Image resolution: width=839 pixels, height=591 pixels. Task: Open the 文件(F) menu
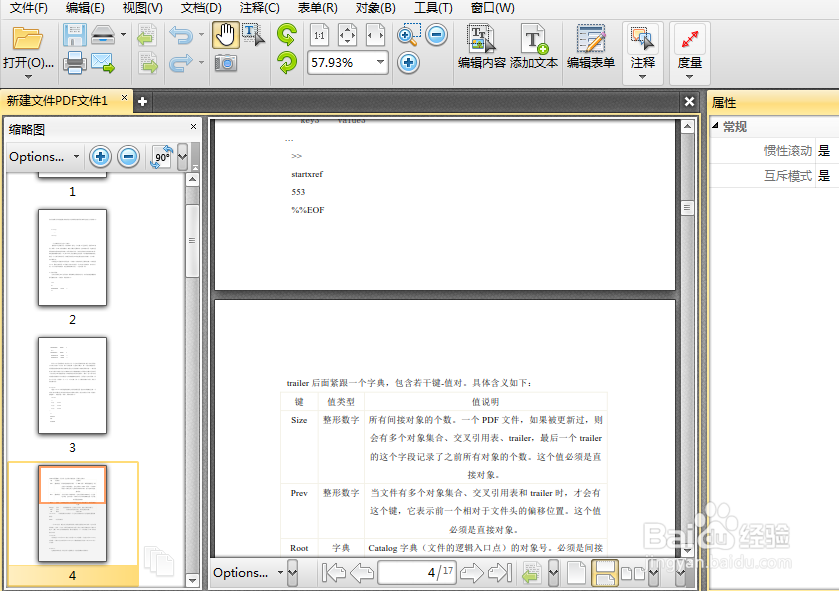pyautogui.click(x=28, y=8)
